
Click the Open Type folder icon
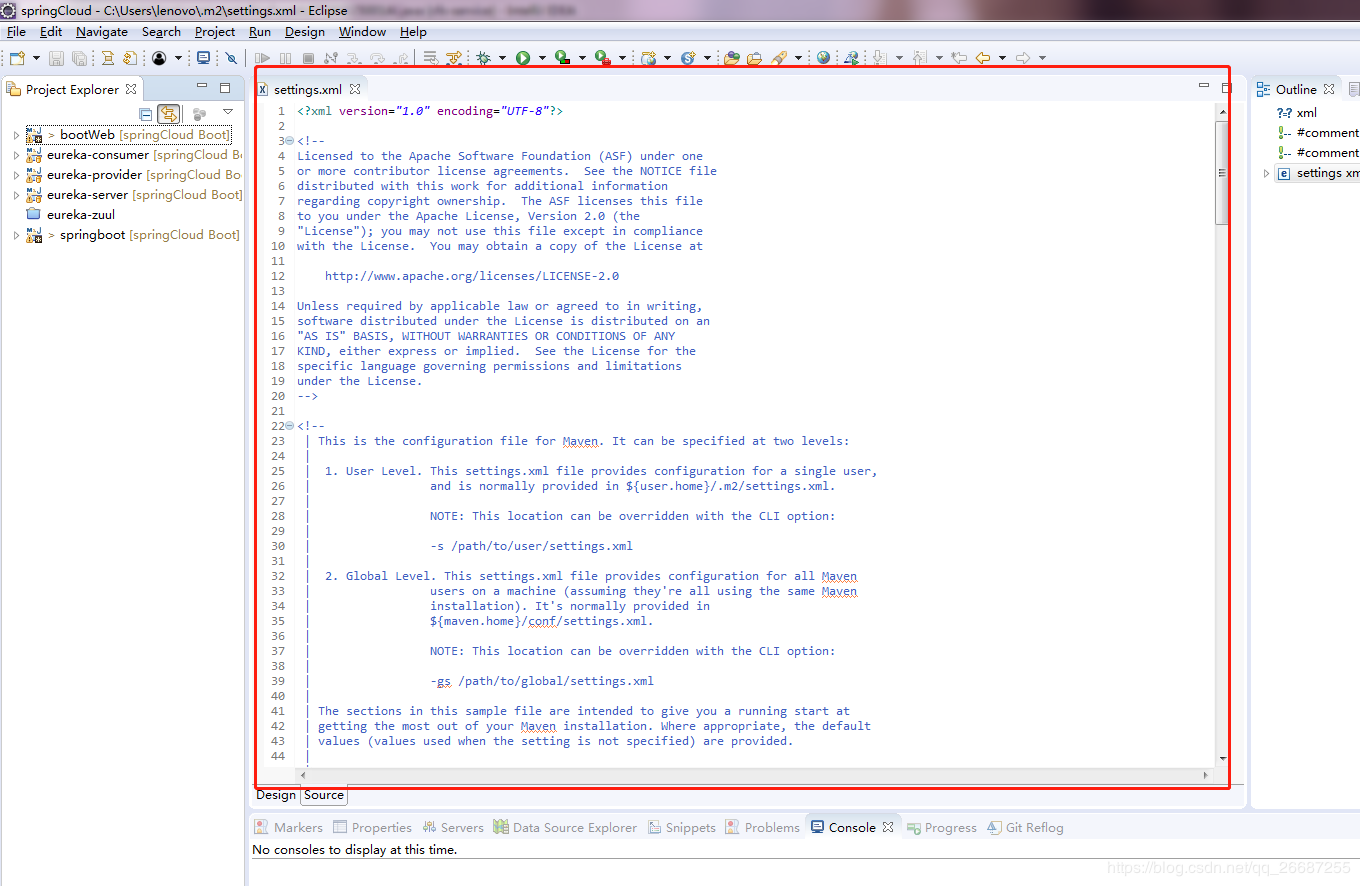[731, 59]
